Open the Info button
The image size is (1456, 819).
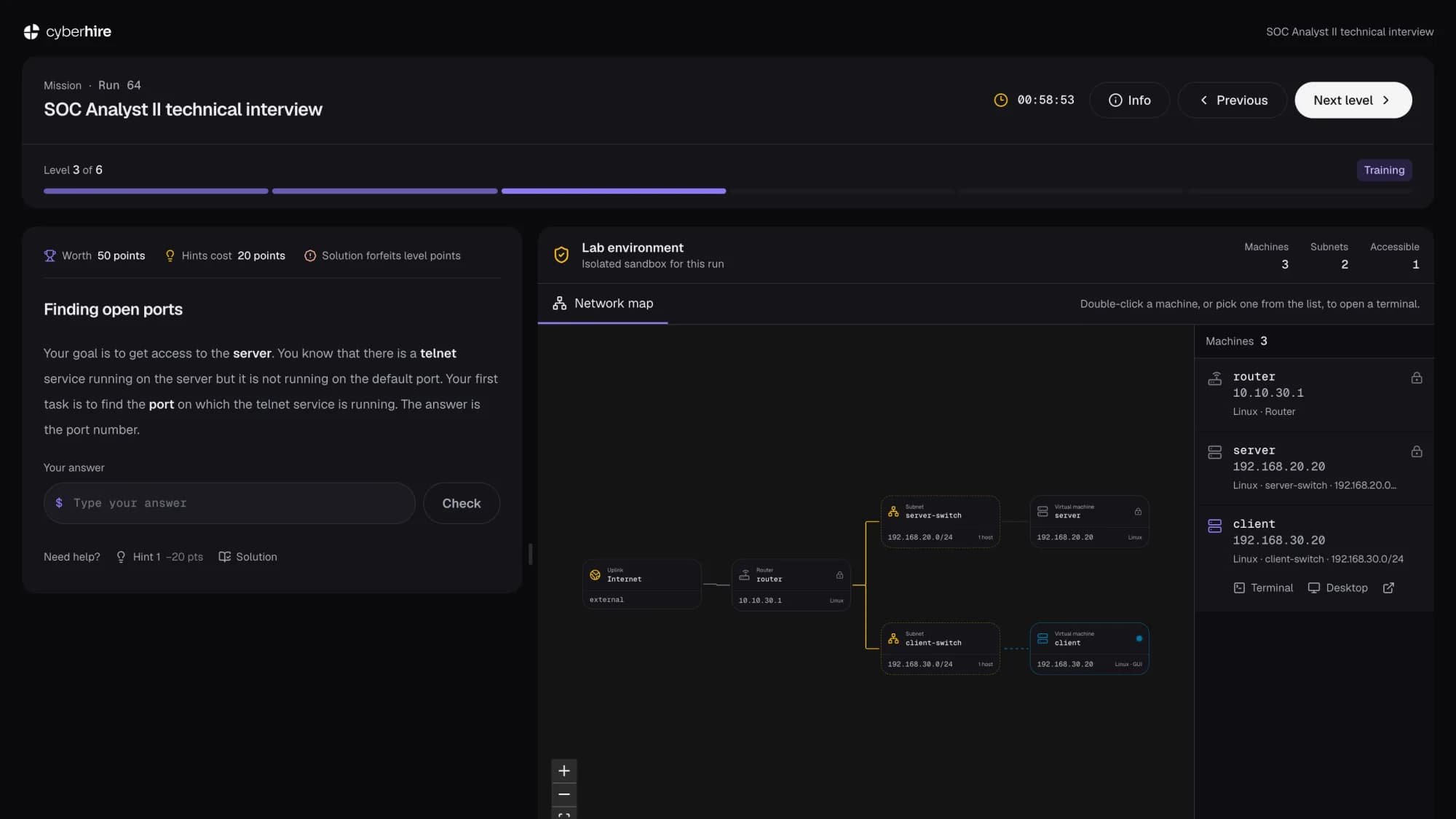point(1129,100)
